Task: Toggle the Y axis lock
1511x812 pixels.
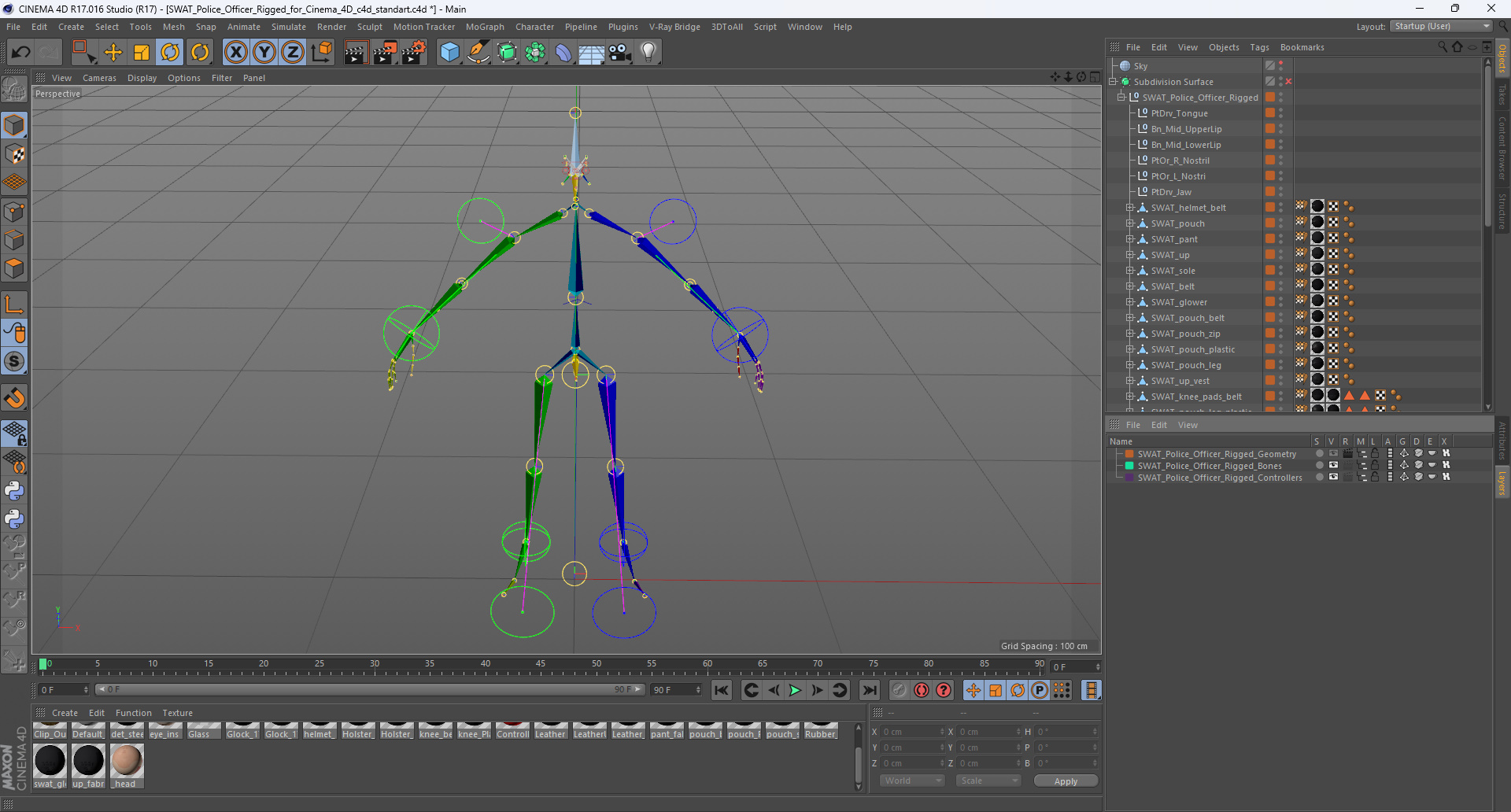Action: 264,53
